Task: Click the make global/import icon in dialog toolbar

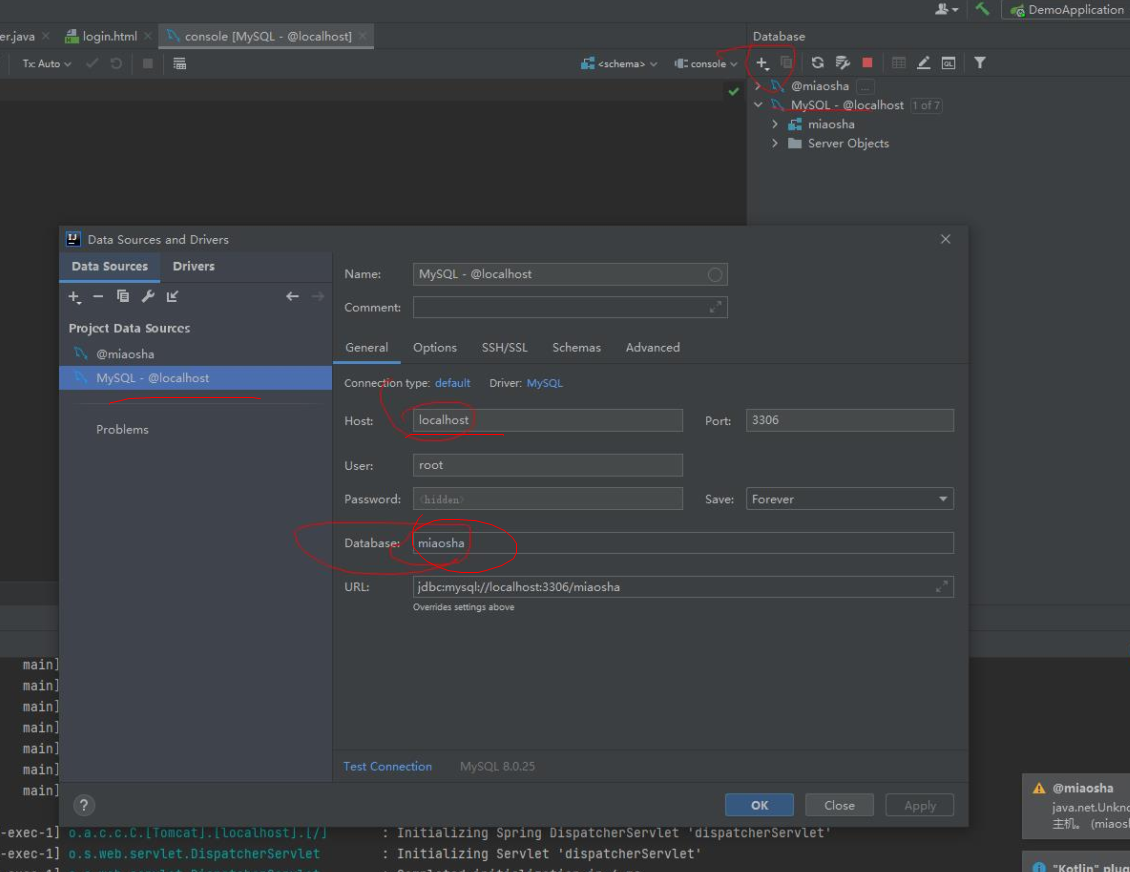Action: [x=172, y=296]
